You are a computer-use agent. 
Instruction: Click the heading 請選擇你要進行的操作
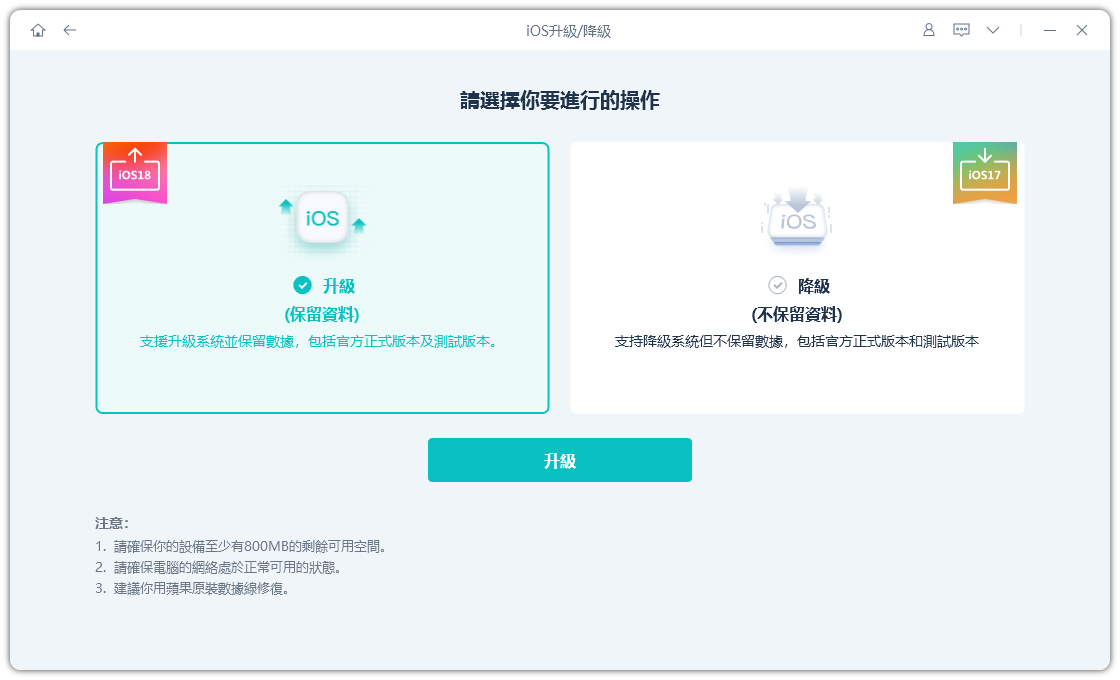[x=559, y=100]
